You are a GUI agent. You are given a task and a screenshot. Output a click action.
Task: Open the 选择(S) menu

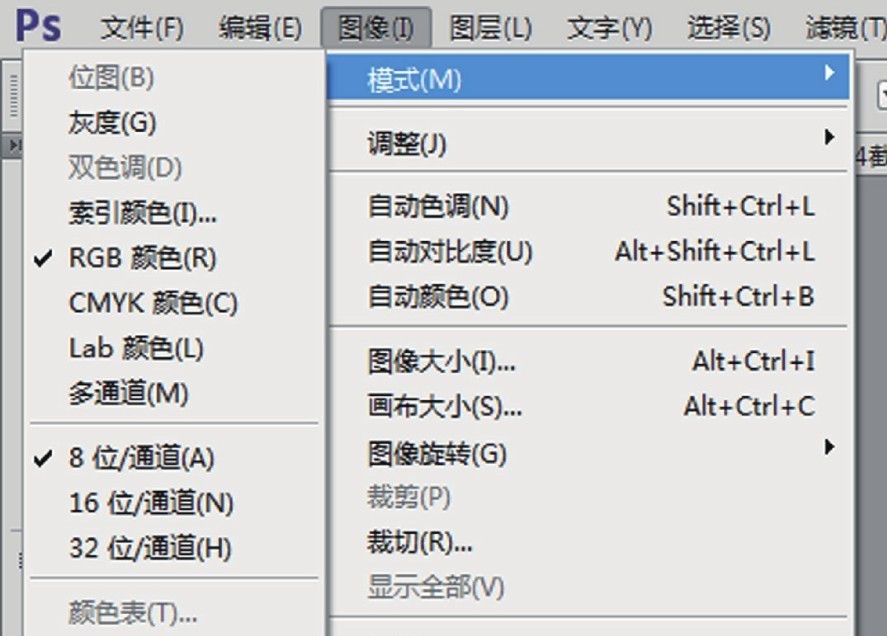[728, 28]
